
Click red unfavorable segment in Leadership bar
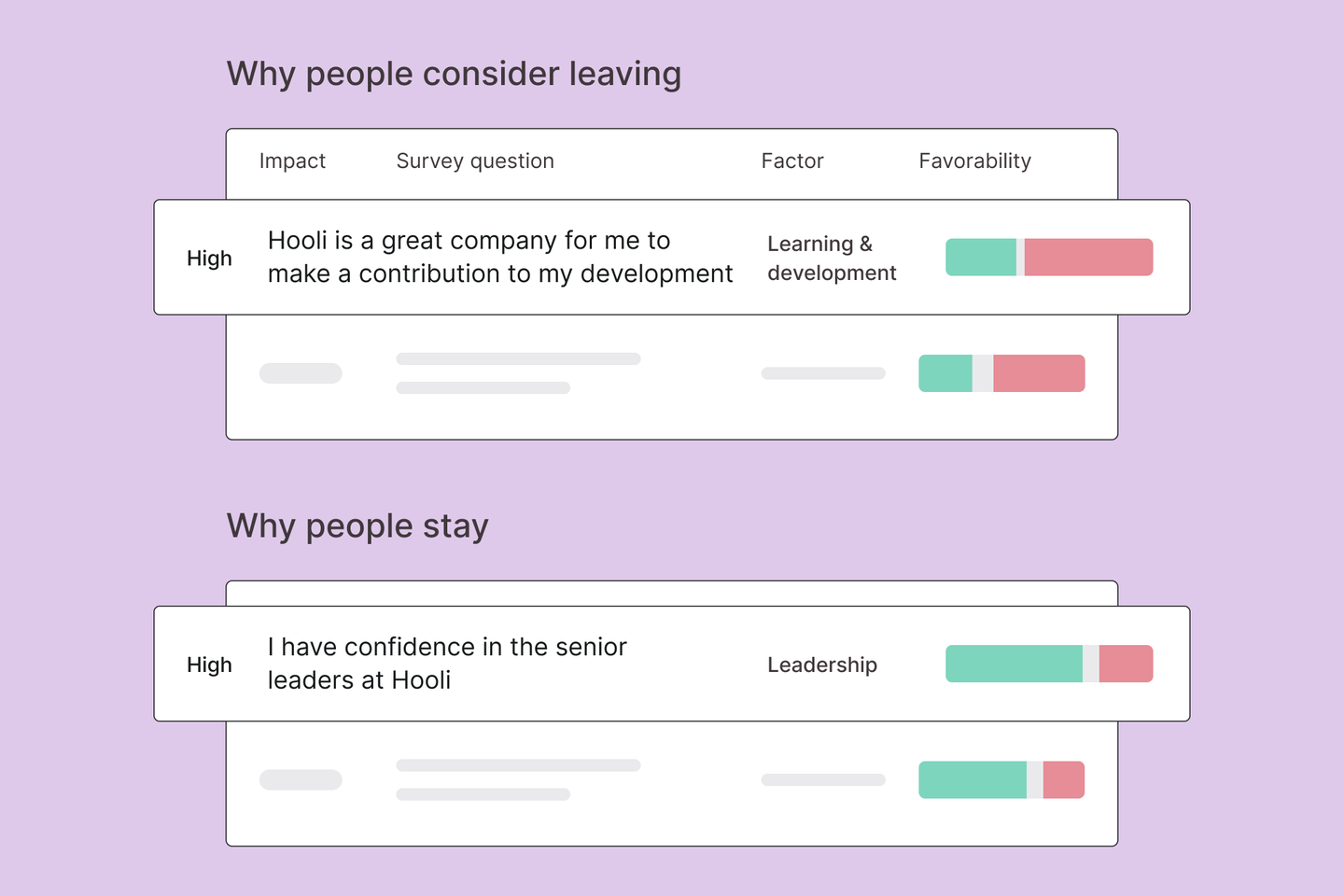click(x=1127, y=664)
